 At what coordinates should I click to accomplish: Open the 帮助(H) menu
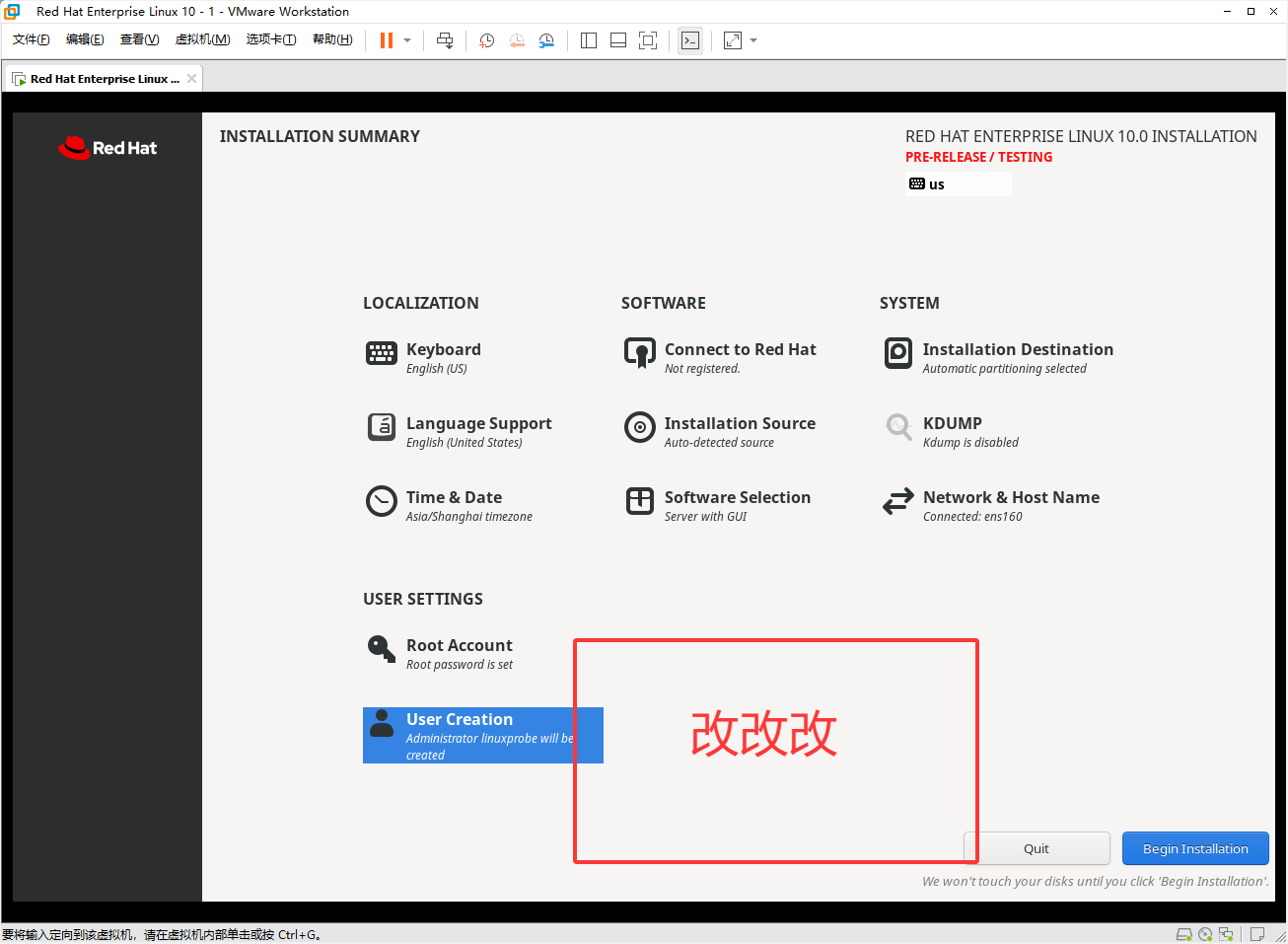pos(332,39)
